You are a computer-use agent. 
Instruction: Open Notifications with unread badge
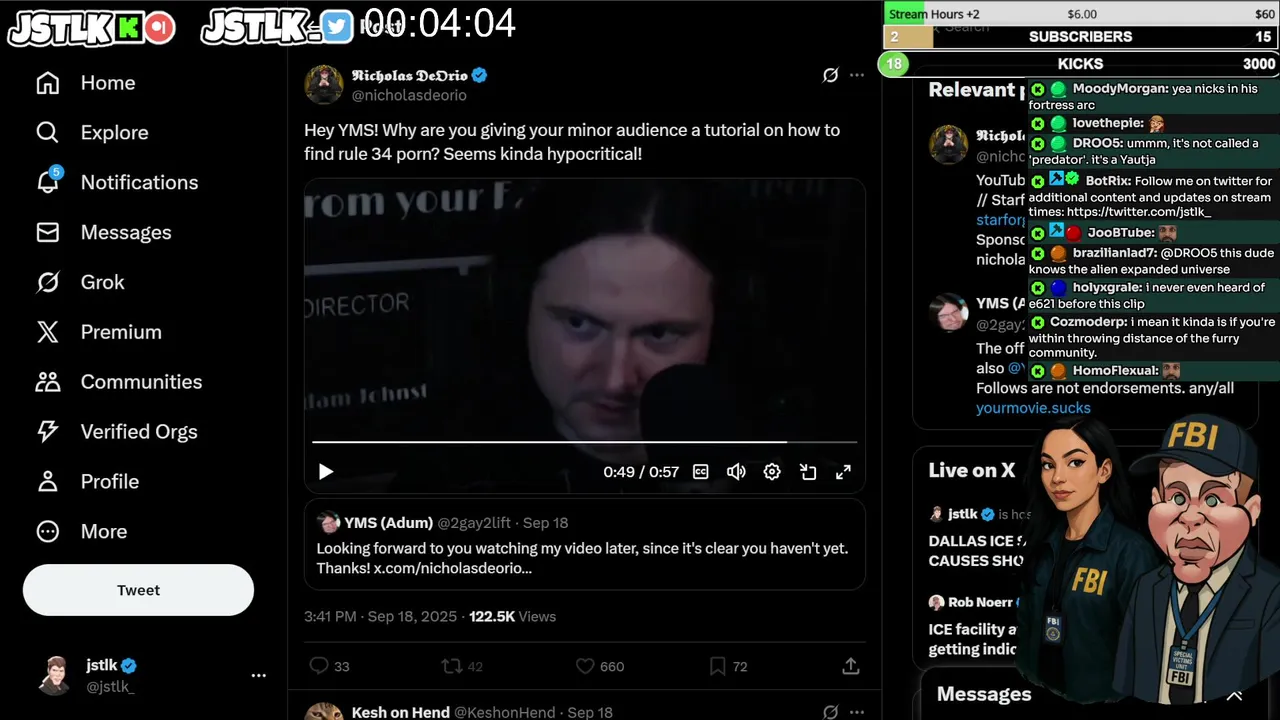tap(116, 182)
